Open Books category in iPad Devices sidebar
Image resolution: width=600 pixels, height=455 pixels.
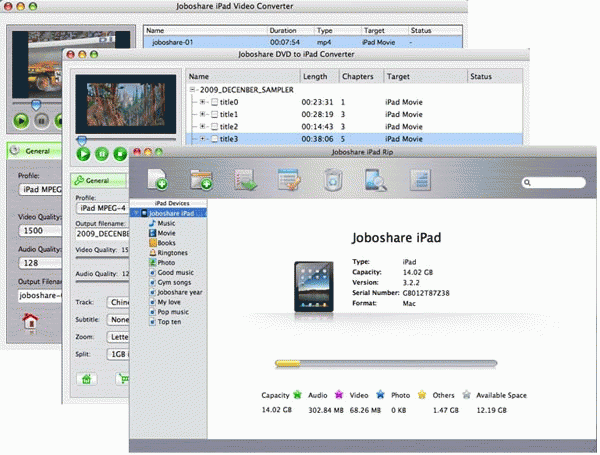166,243
